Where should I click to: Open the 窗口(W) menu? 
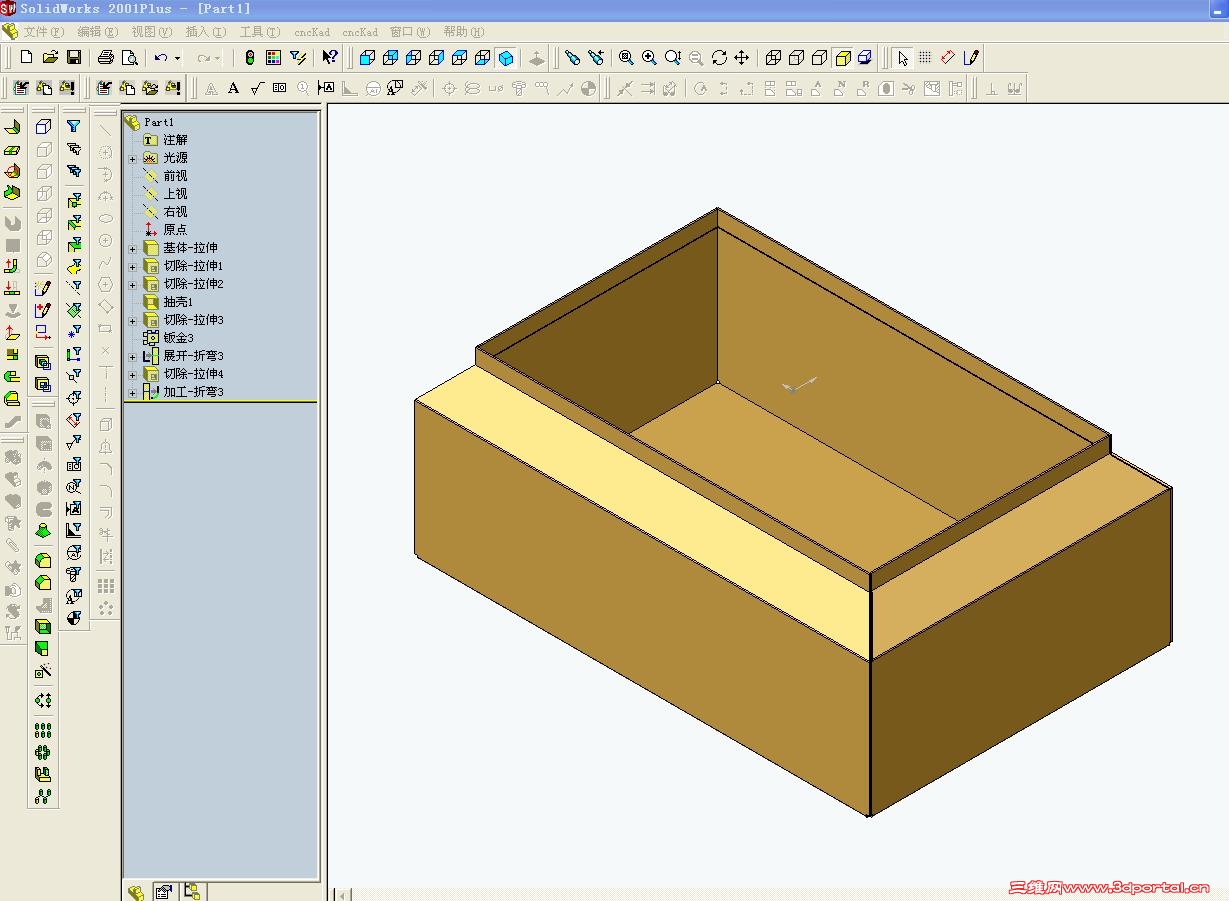pyautogui.click(x=410, y=32)
